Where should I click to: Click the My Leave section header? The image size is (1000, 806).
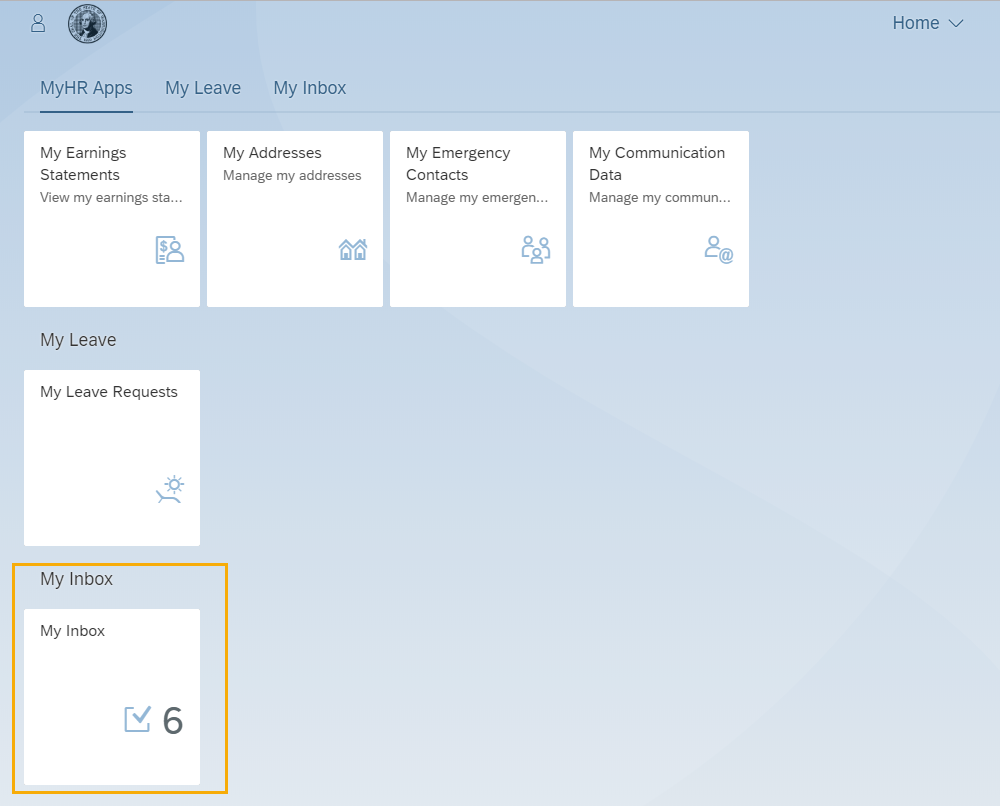[78, 340]
